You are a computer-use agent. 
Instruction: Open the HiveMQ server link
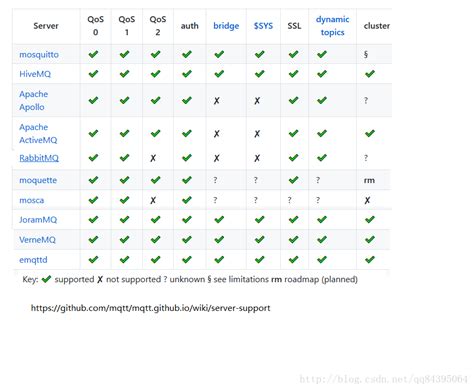[35, 74]
